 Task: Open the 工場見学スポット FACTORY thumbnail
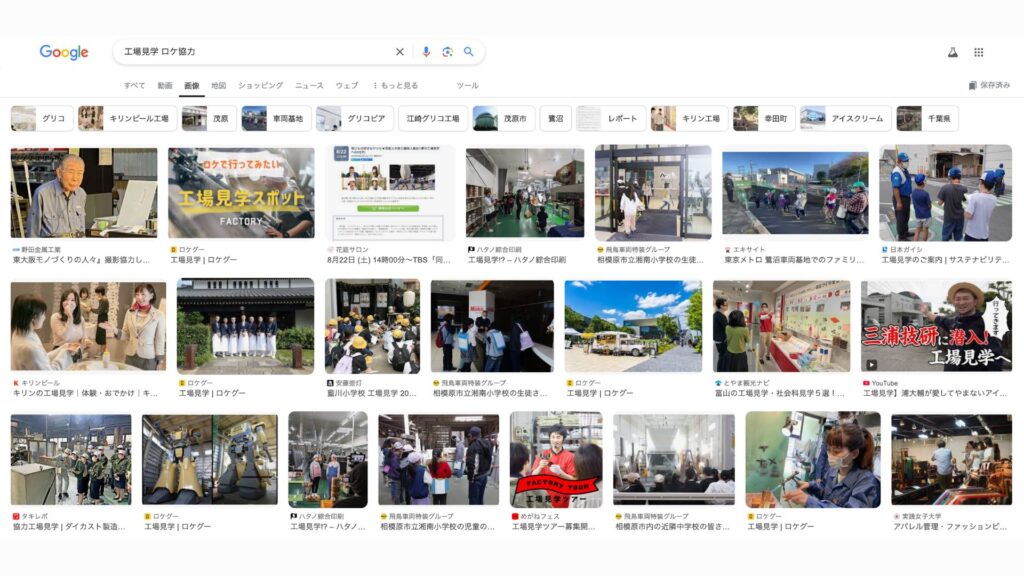pyautogui.click(x=241, y=192)
